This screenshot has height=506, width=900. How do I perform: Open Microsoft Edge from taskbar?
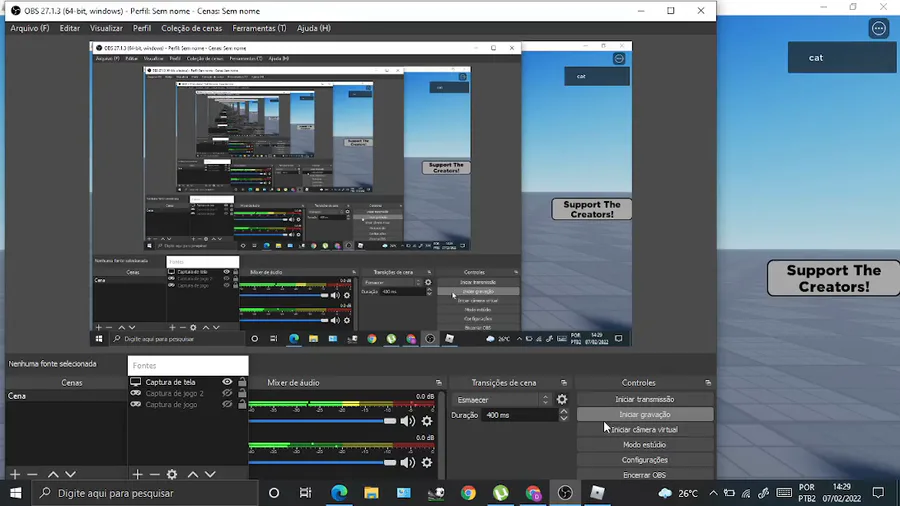pos(339,493)
